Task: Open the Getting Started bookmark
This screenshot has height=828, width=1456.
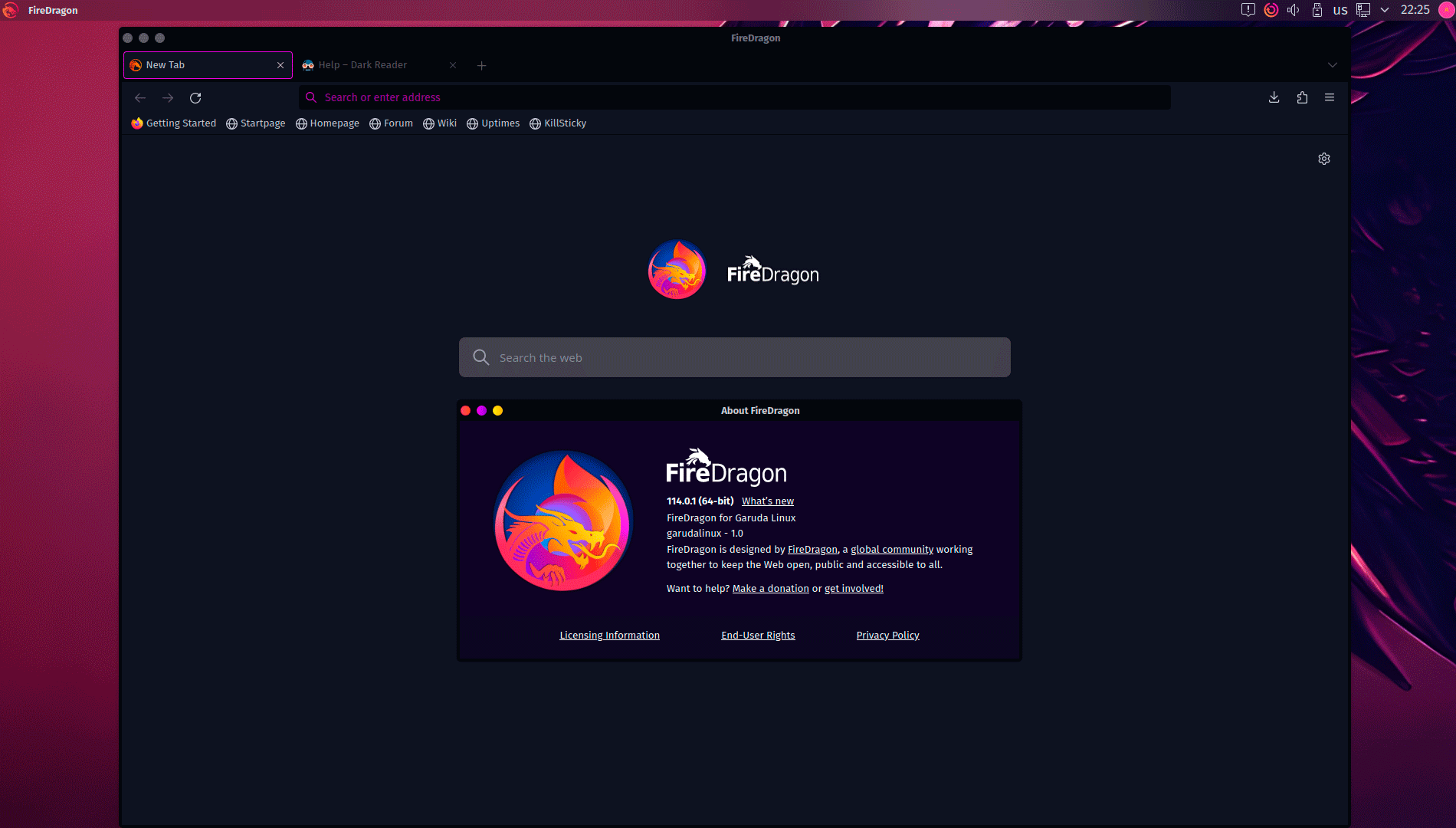Action: [x=174, y=123]
